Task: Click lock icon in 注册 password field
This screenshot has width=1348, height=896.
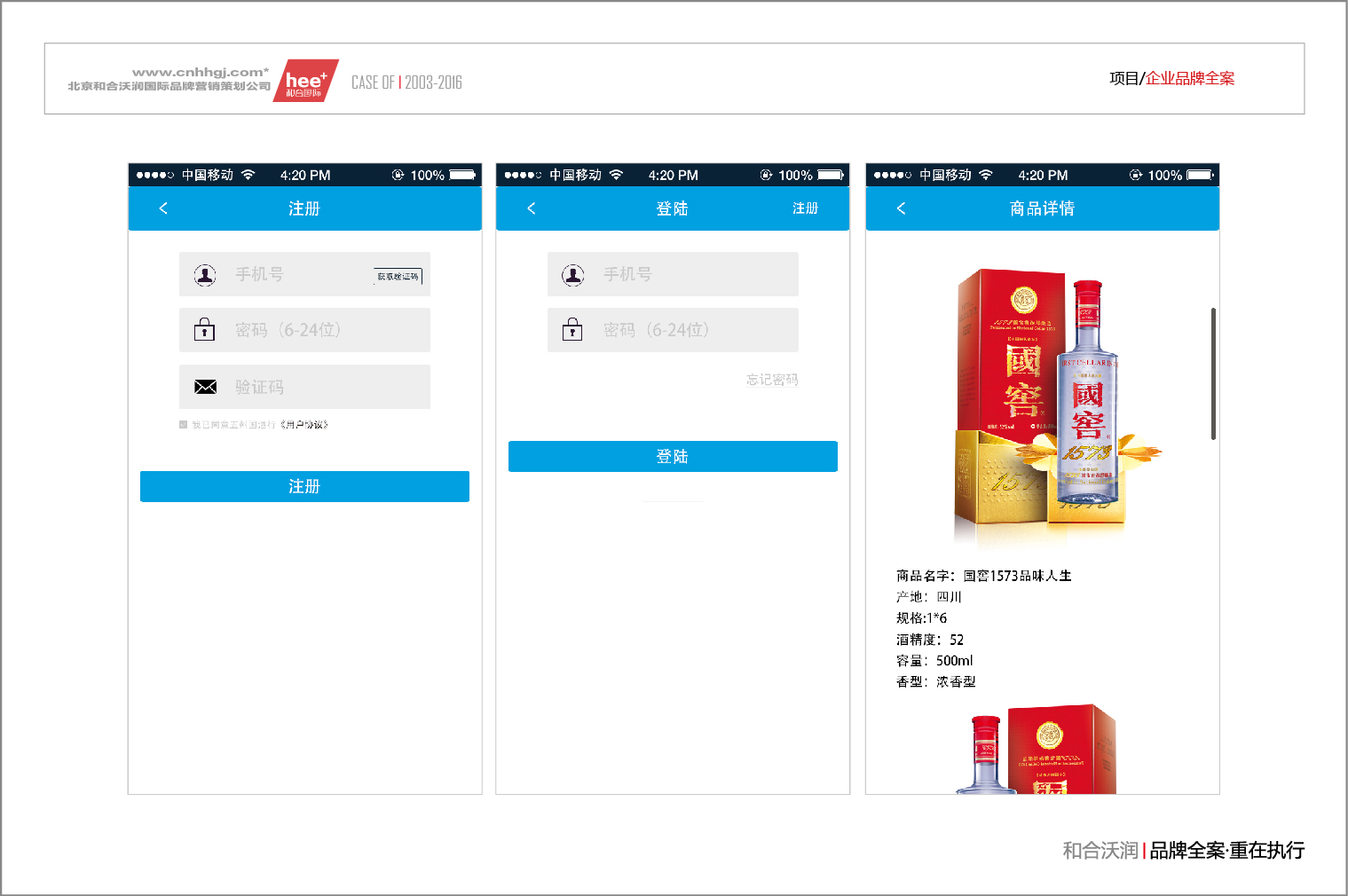Action: [205, 330]
